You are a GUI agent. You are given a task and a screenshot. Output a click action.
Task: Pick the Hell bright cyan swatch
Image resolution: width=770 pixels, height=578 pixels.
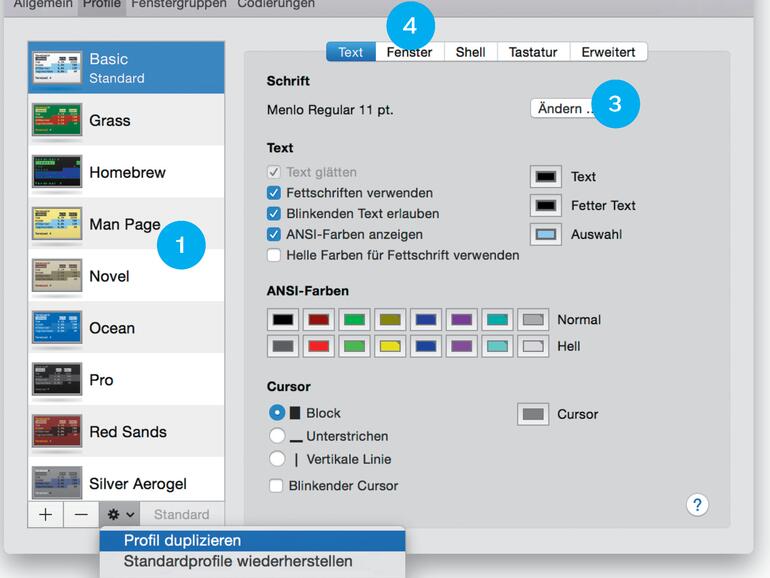pyautogui.click(x=497, y=346)
